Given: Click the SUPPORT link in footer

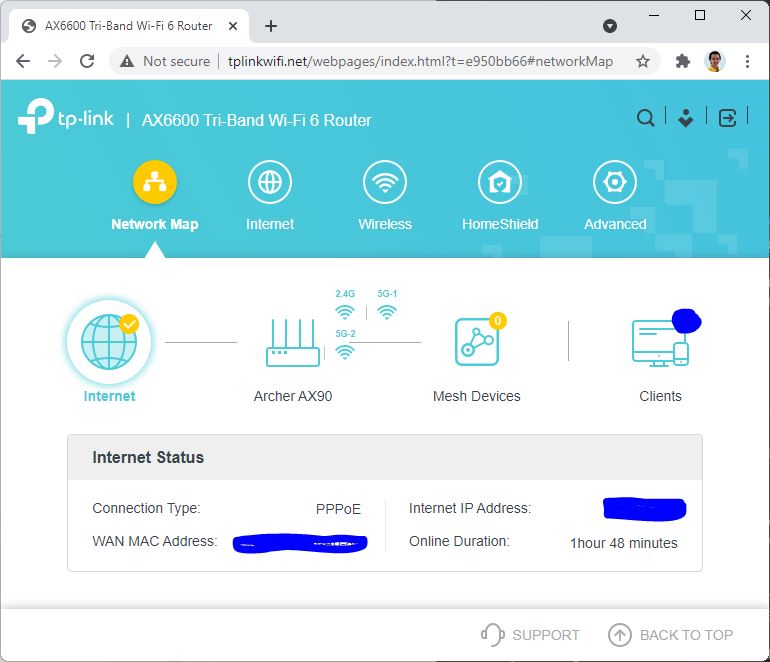Looking at the screenshot, I should [x=530, y=635].
